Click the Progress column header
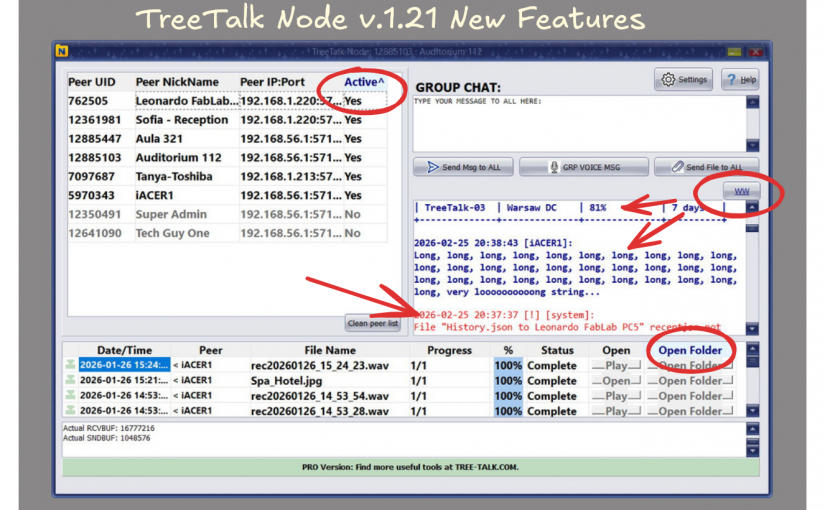This screenshot has height=510, width=825. point(449,350)
